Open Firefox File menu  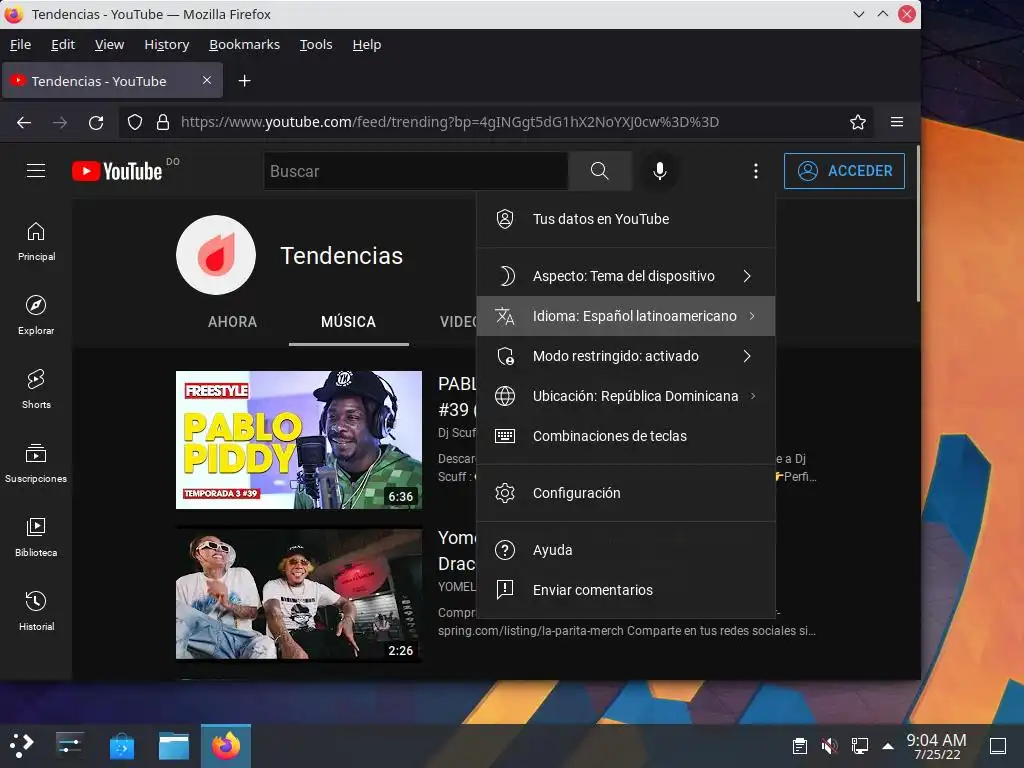coord(20,44)
